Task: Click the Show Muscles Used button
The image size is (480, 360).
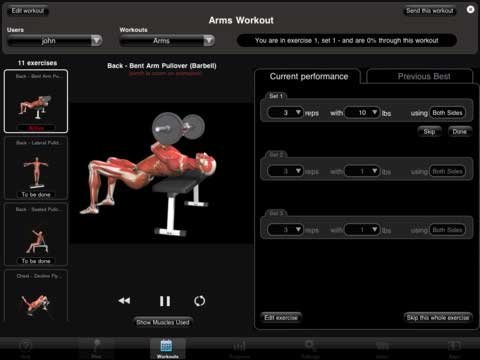Action: pyautogui.click(x=163, y=322)
